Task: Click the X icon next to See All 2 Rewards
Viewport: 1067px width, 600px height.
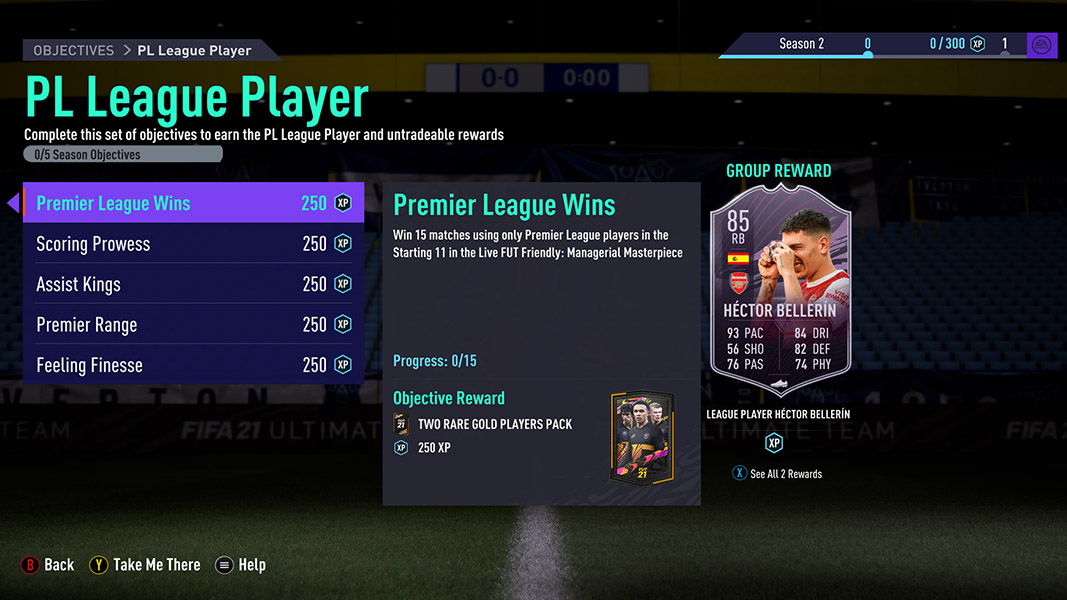Action: 739,473
